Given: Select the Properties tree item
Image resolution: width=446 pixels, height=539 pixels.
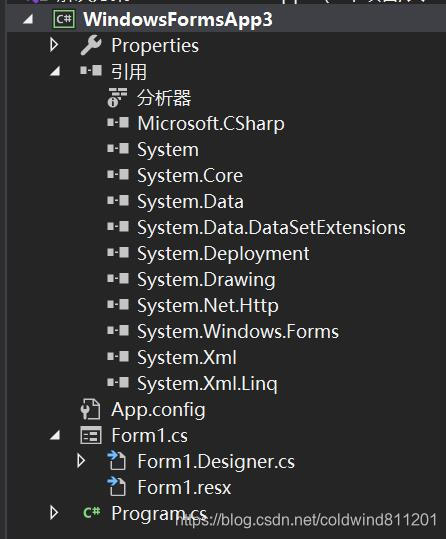Looking at the screenshot, I should [155, 46].
